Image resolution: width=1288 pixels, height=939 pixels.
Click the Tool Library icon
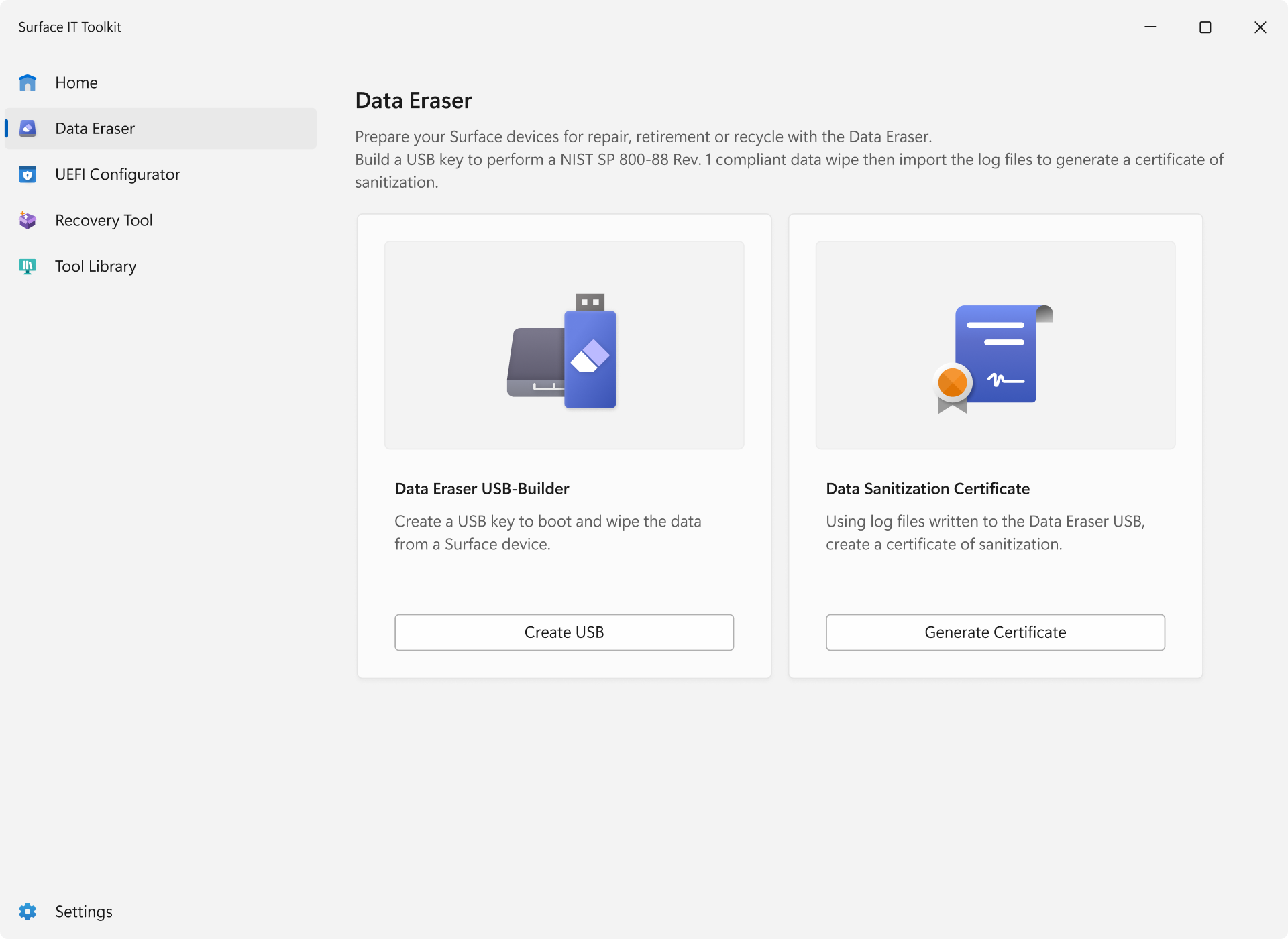click(x=28, y=266)
